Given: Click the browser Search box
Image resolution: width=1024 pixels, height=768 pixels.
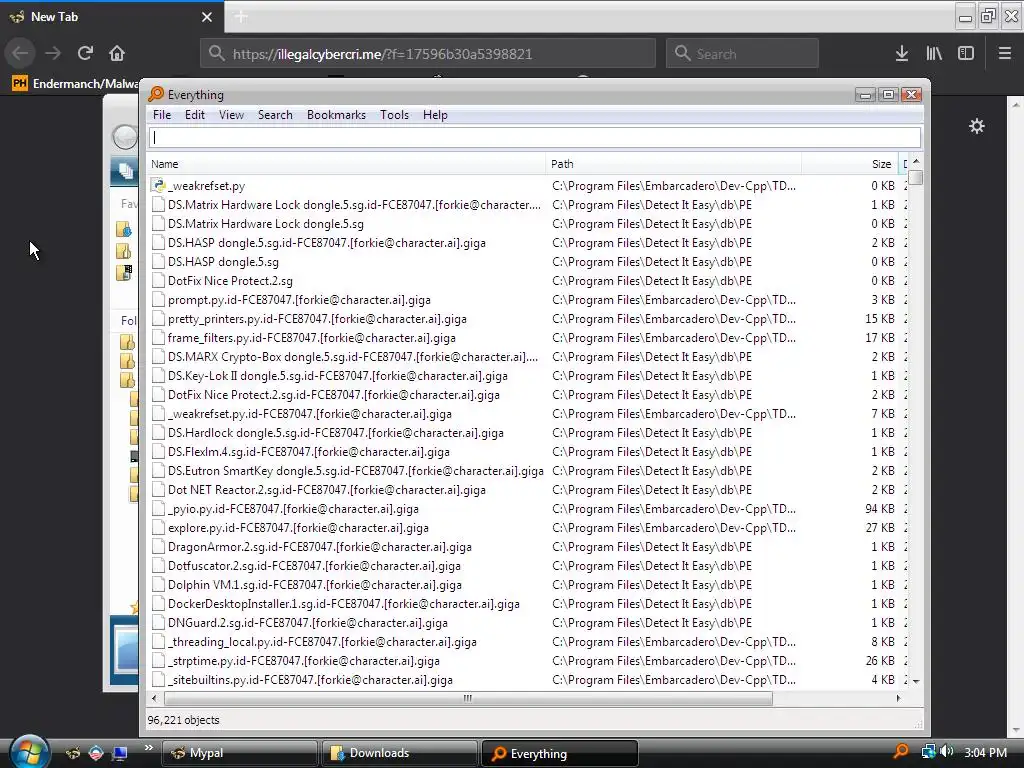Looking at the screenshot, I should [742, 54].
